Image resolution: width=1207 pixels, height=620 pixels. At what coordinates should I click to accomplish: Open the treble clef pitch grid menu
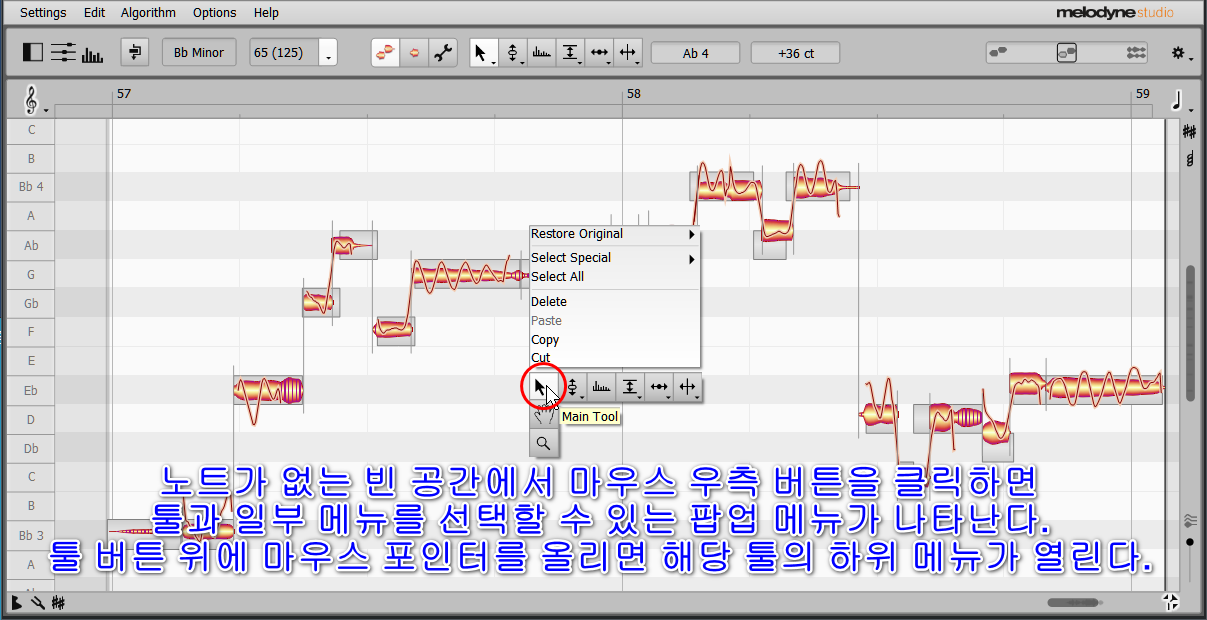click(35, 99)
